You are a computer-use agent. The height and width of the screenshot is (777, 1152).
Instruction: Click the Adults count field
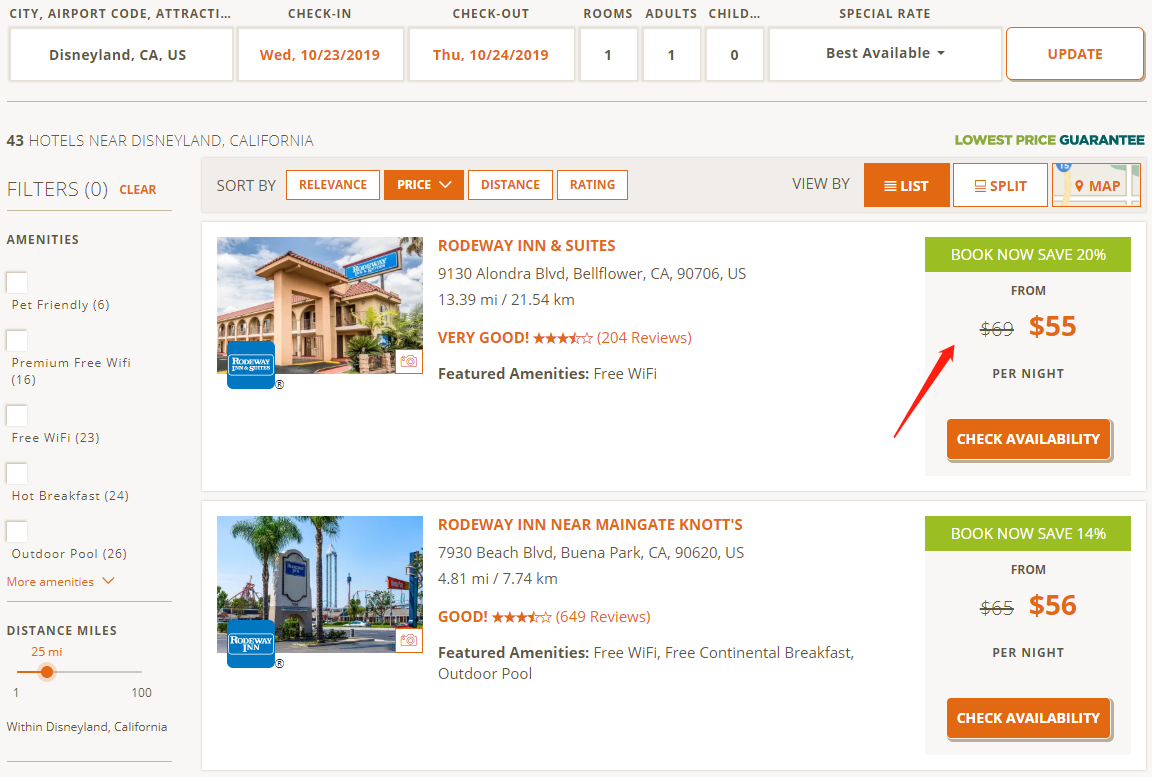coord(671,54)
